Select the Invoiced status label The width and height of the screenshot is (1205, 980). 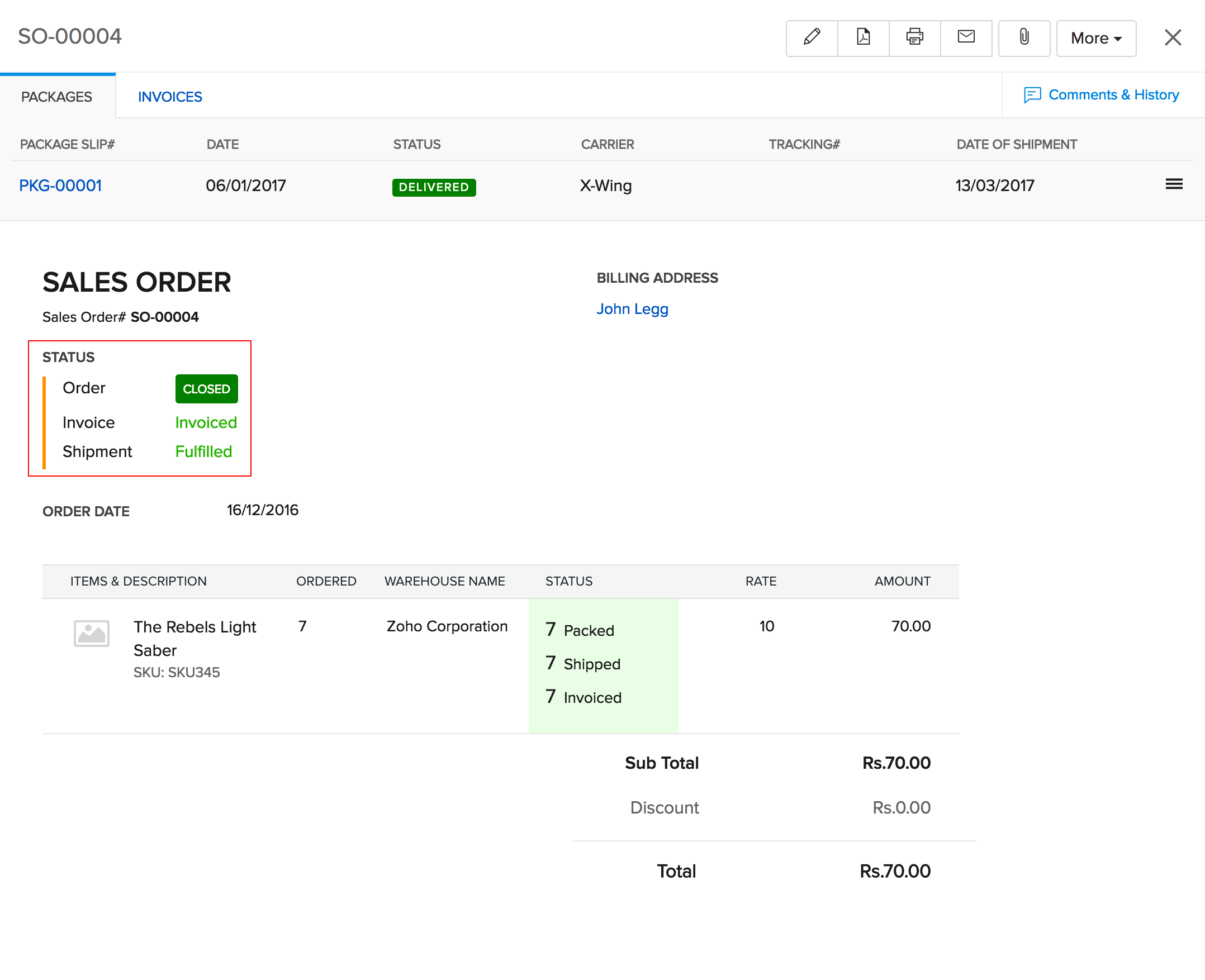click(206, 422)
